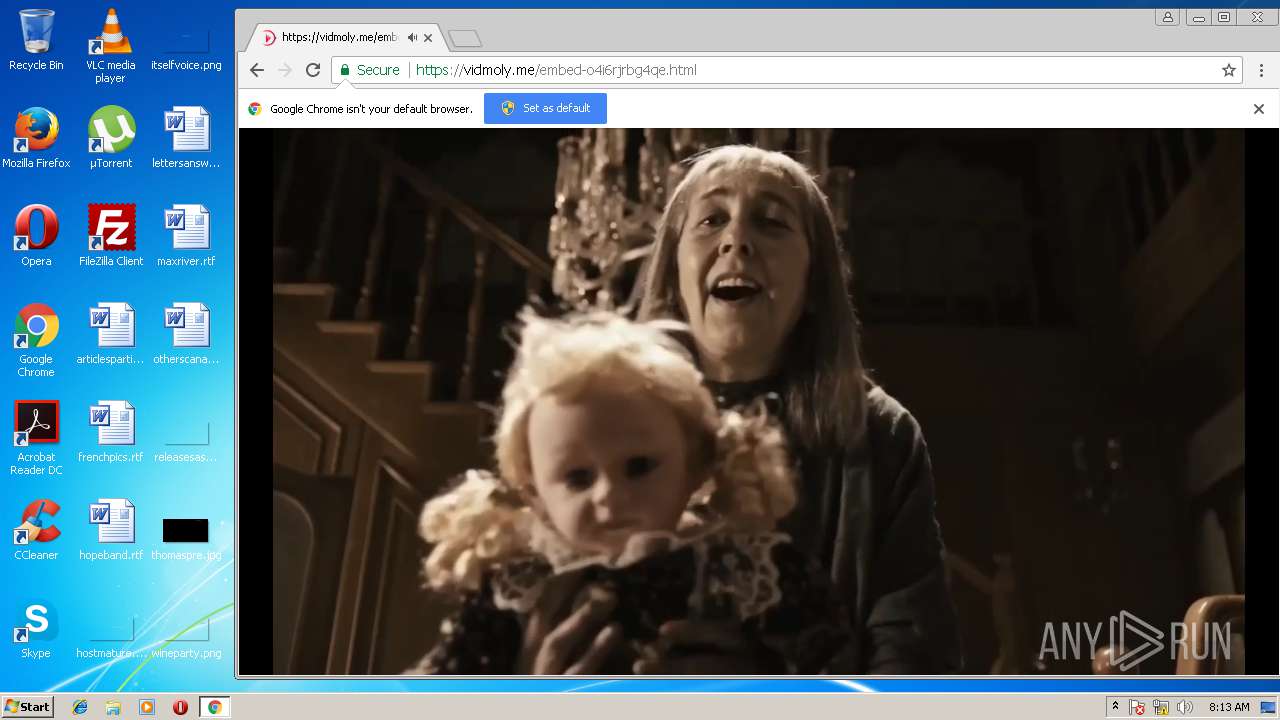This screenshot has height=720, width=1280.
Task: Select the itselfvoice.png desktop file
Action: click(186, 46)
